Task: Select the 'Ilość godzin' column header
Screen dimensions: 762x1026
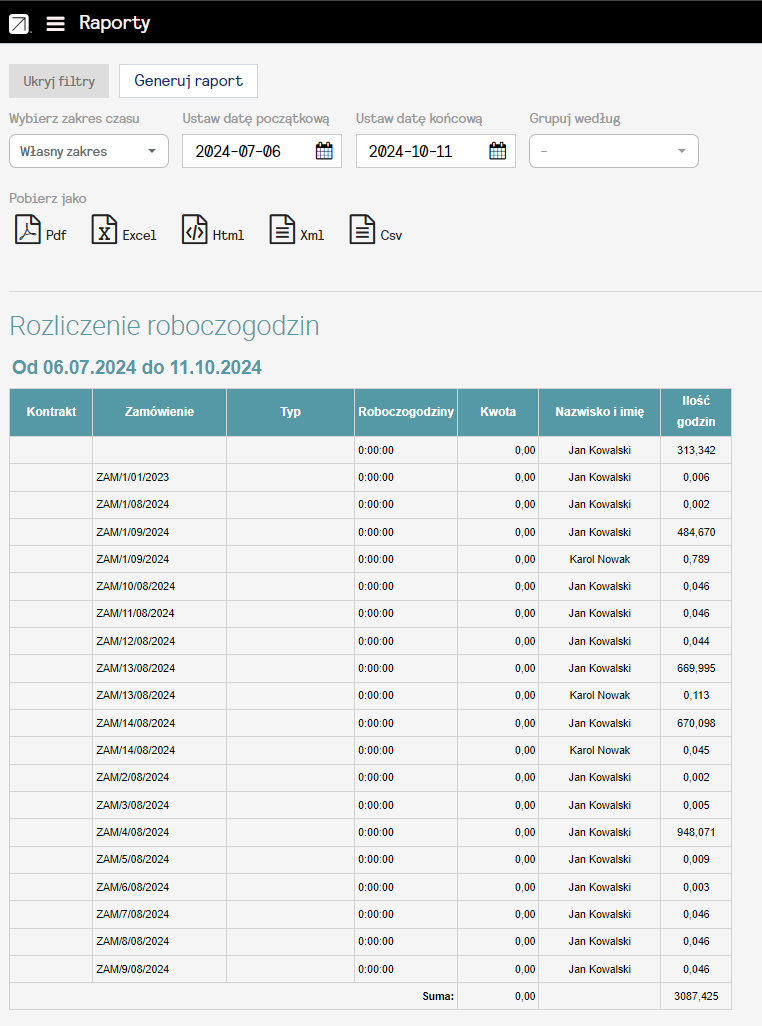Action: click(695, 412)
